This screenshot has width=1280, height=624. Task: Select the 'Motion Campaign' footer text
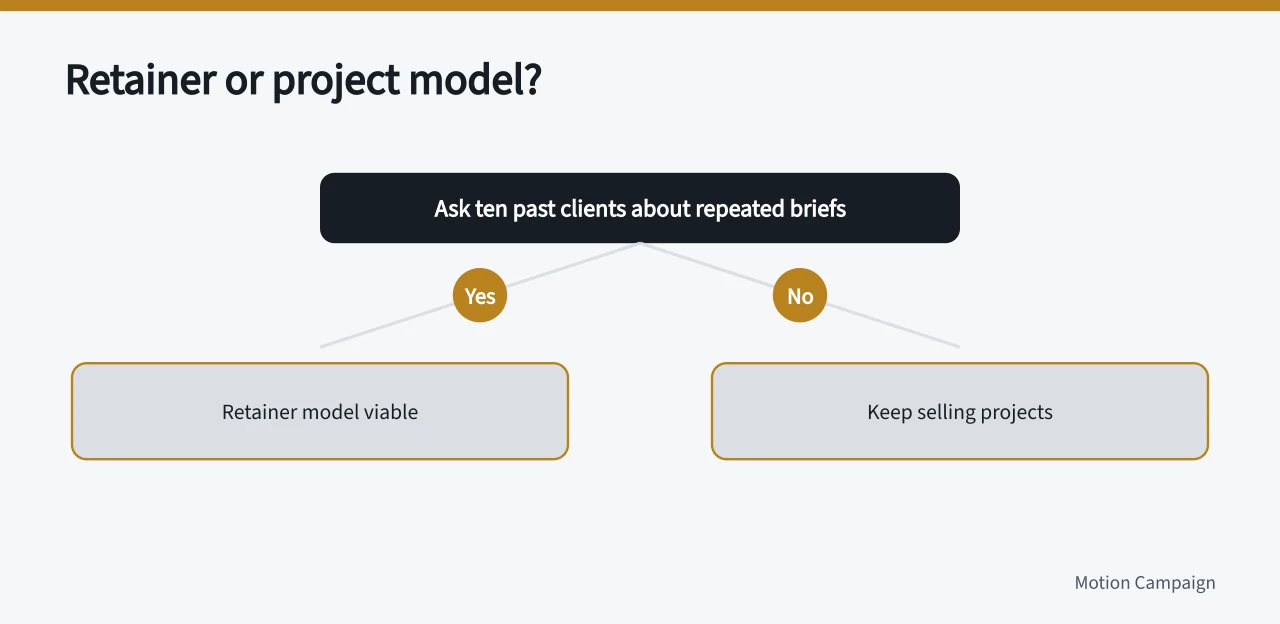1145,583
